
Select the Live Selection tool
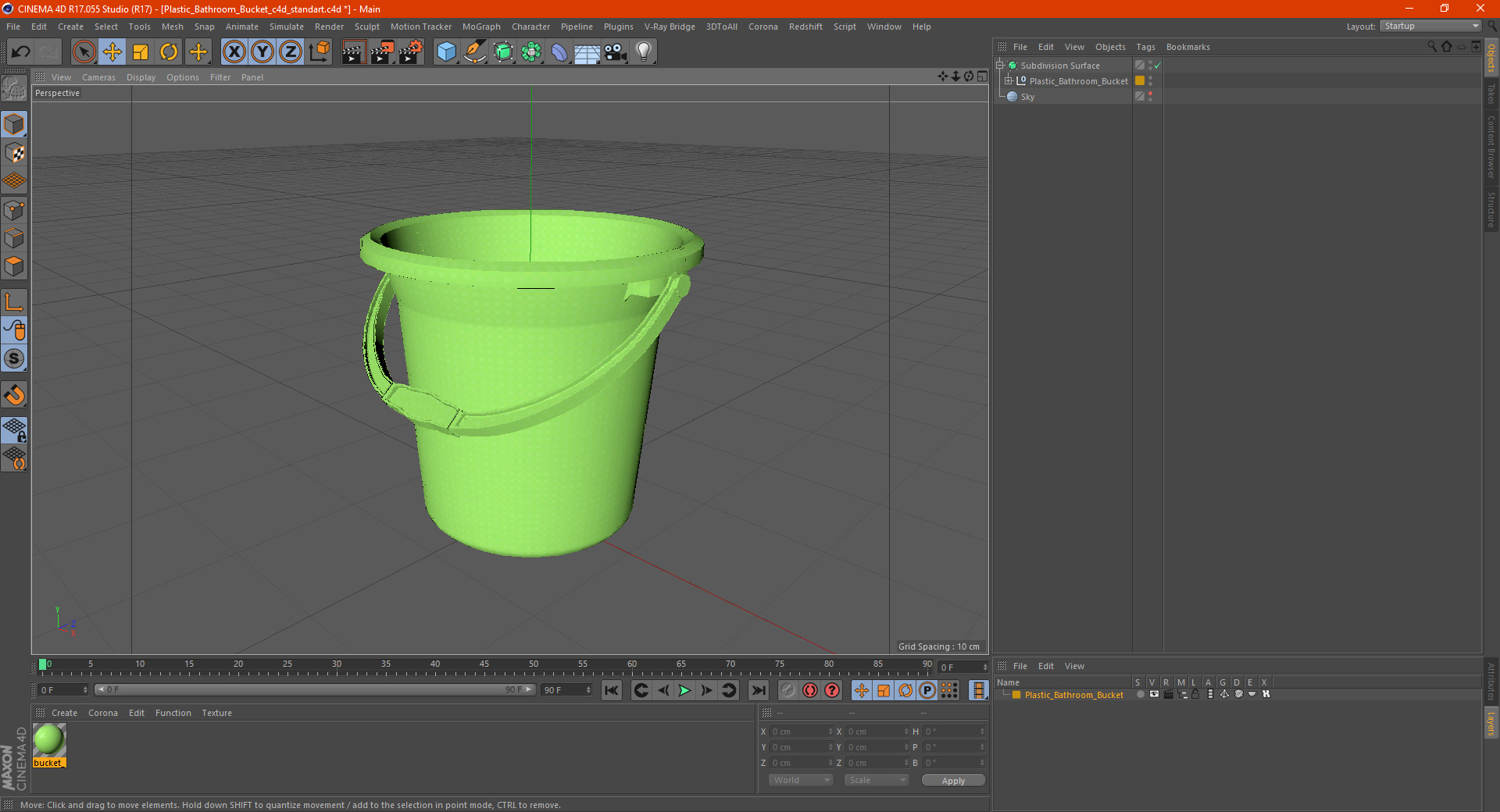point(84,52)
